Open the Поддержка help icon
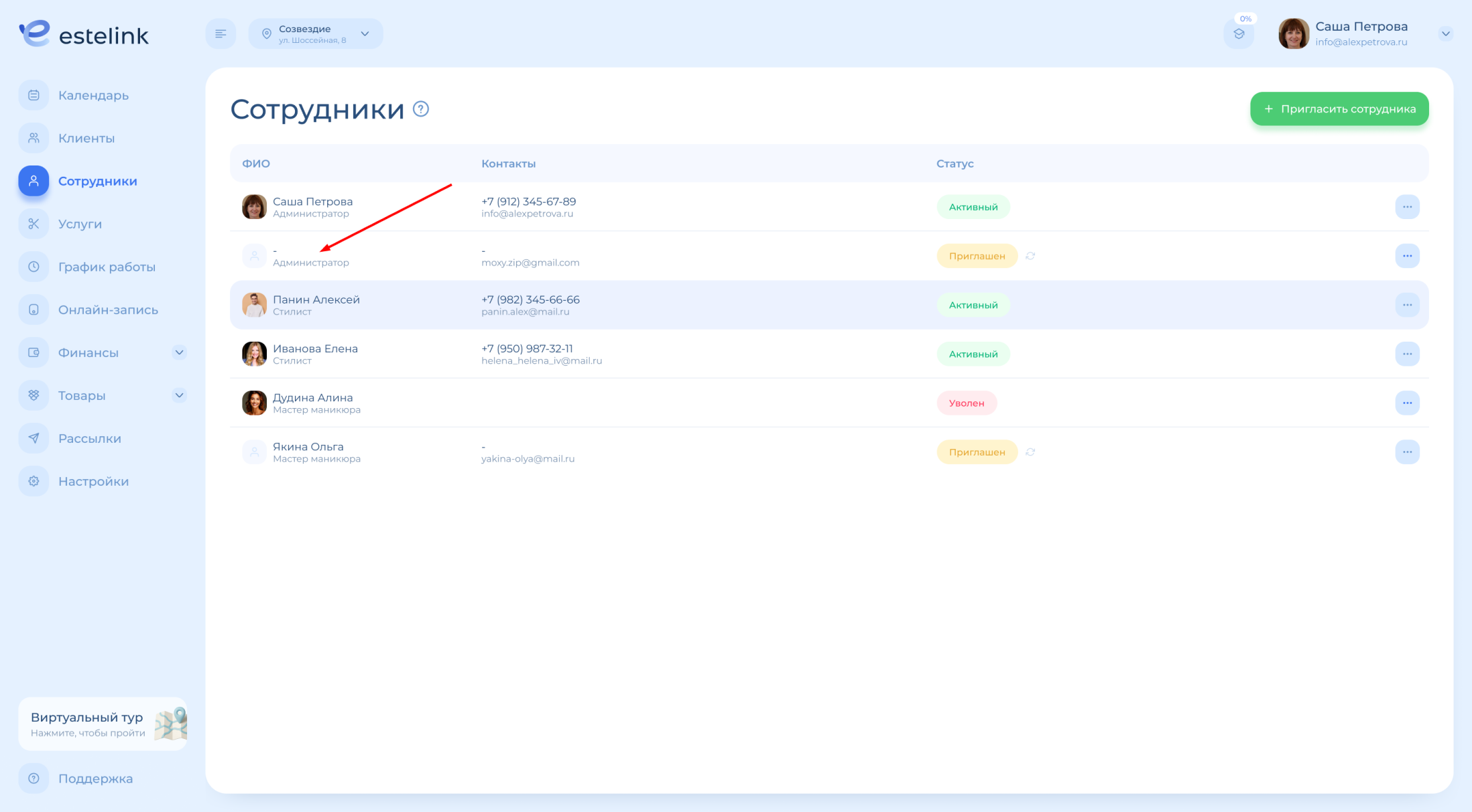This screenshot has width=1472, height=812. [x=34, y=779]
